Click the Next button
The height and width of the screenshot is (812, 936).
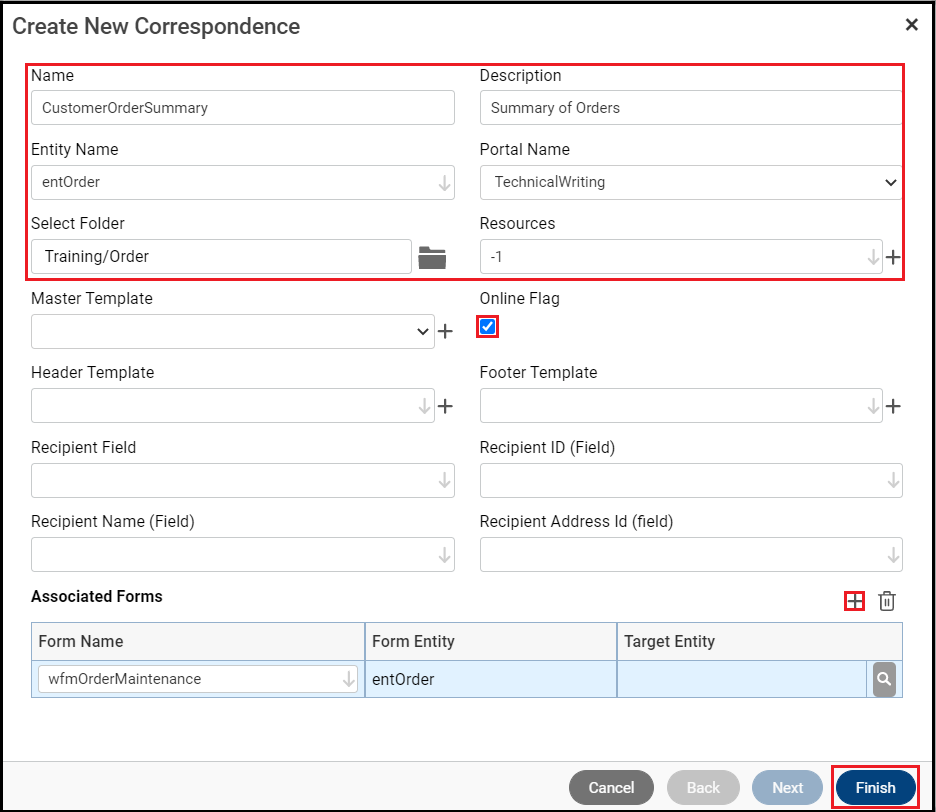(x=787, y=788)
